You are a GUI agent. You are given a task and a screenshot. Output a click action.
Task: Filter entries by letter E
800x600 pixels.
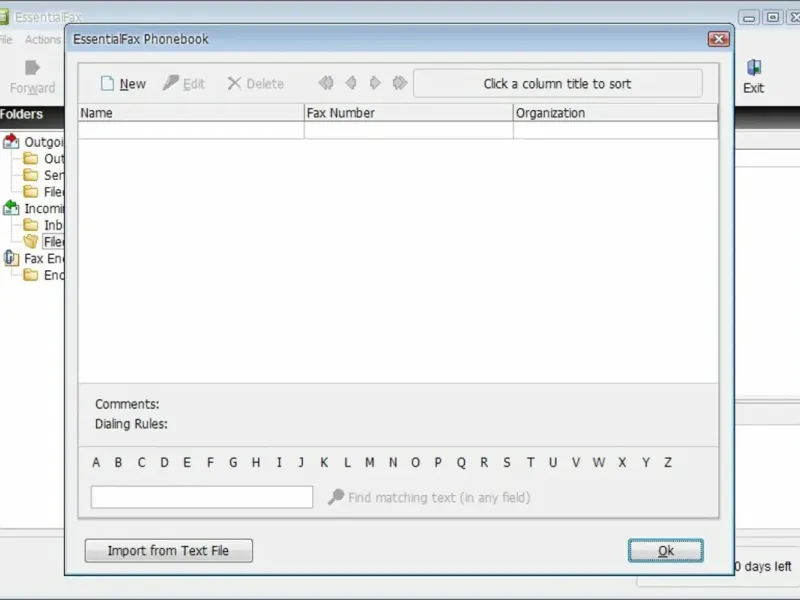coord(187,462)
